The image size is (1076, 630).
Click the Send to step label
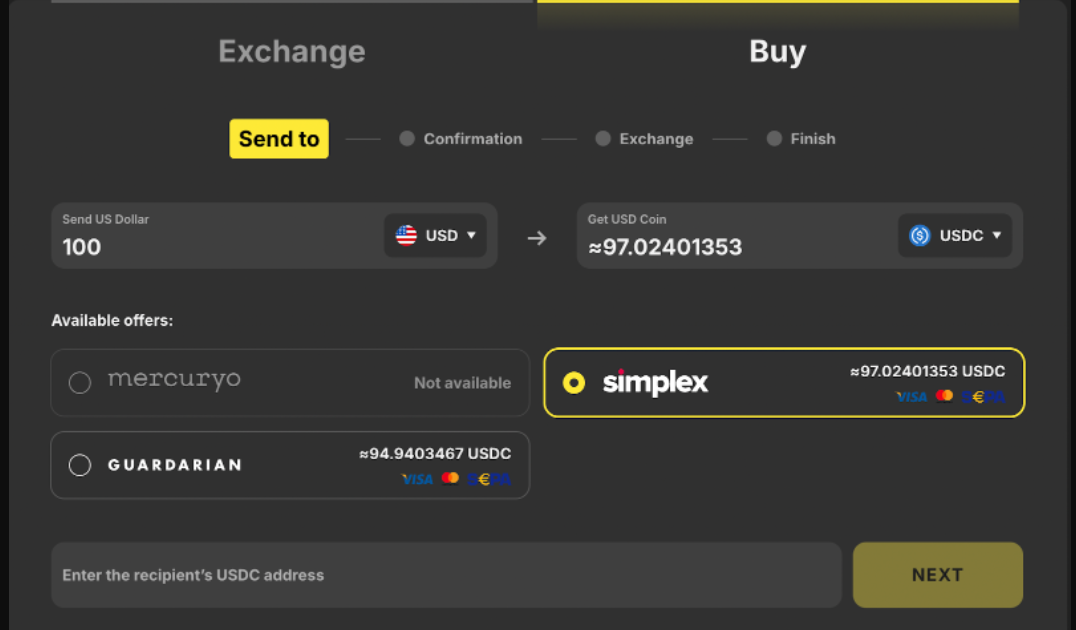point(279,139)
